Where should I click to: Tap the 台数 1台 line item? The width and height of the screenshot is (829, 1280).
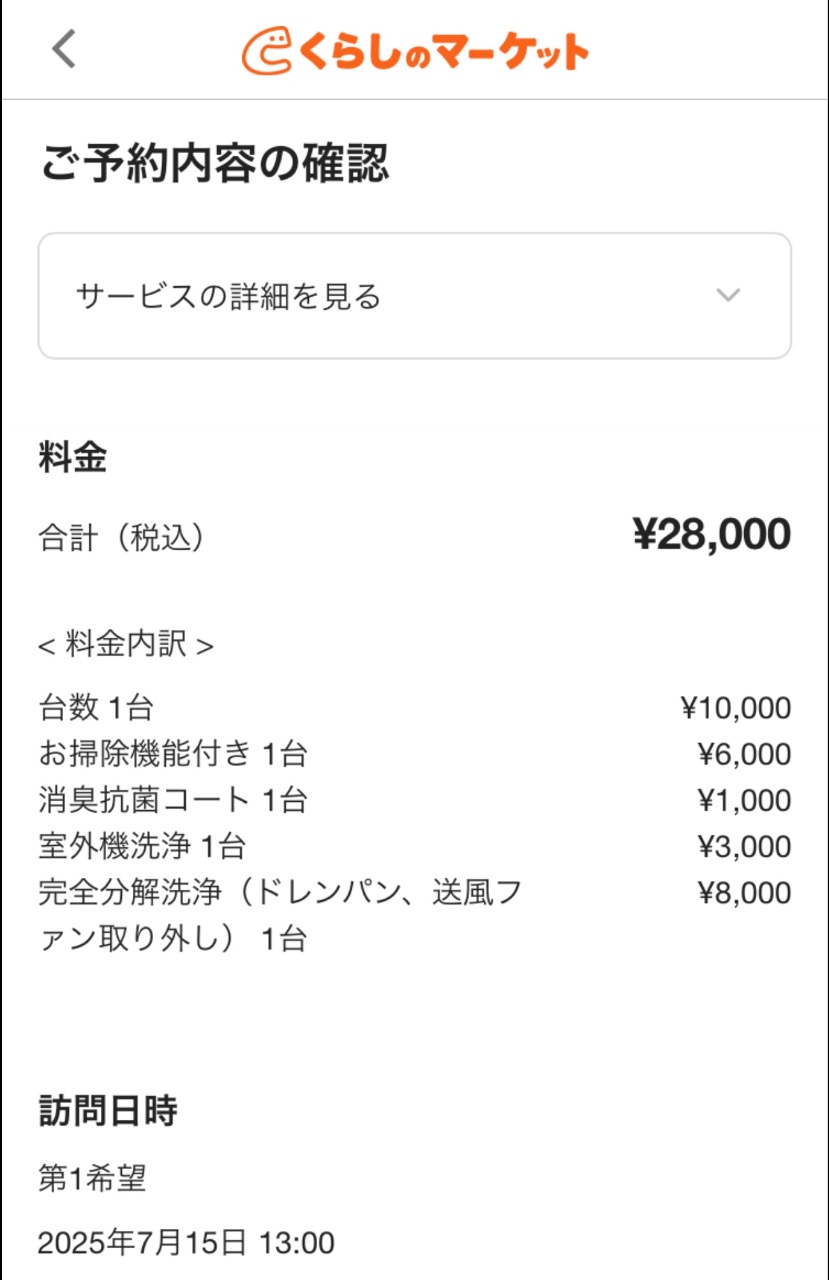point(95,708)
